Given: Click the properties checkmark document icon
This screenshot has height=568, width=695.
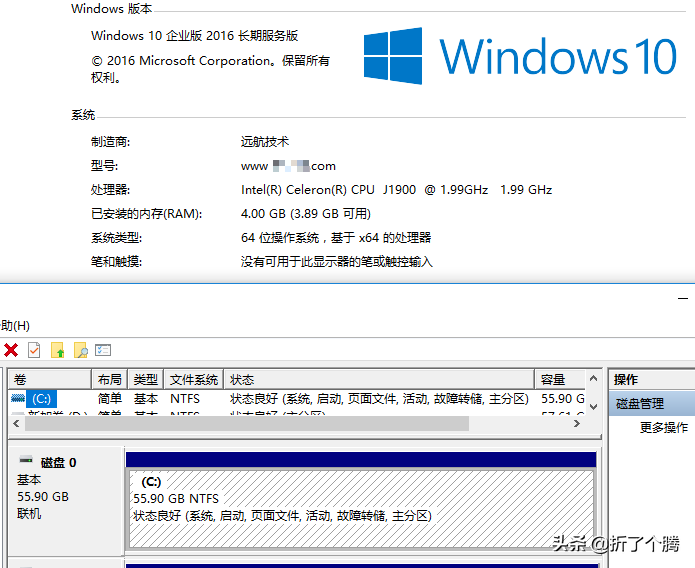Looking at the screenshot, I should (x=34, y=350).
